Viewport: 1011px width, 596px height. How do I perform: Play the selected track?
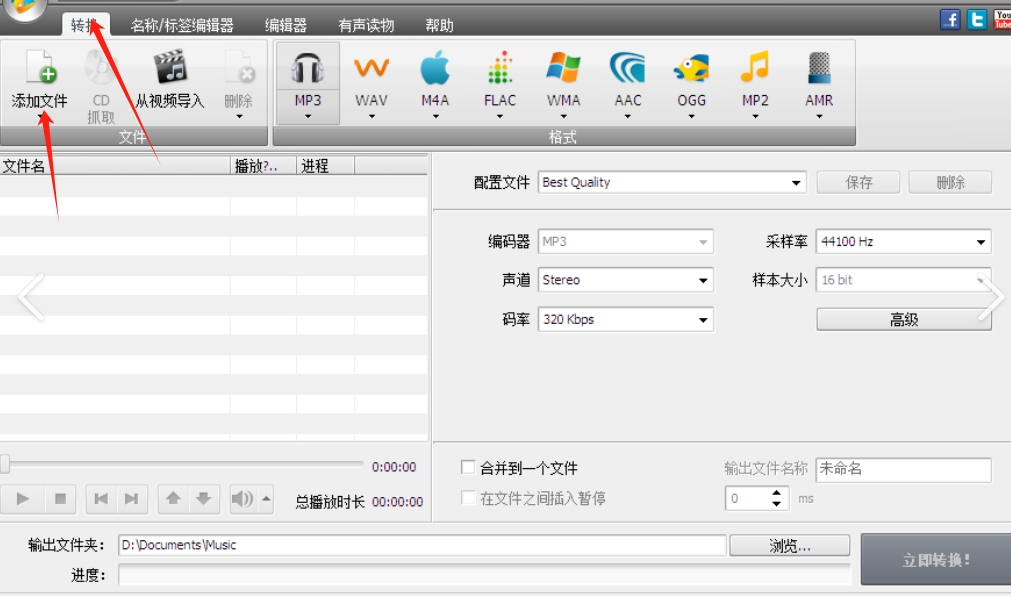point(23,499)
